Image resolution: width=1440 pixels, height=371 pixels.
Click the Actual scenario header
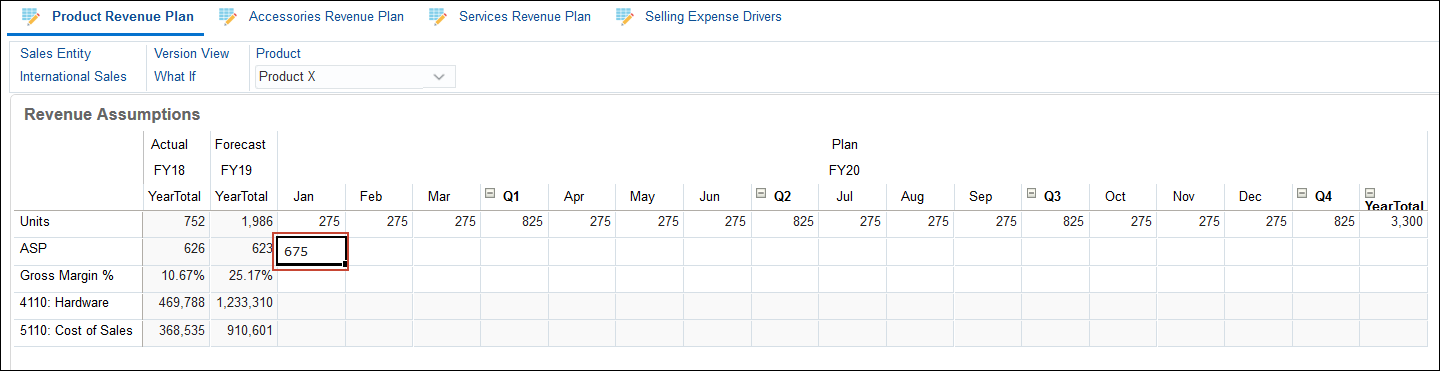169,144
